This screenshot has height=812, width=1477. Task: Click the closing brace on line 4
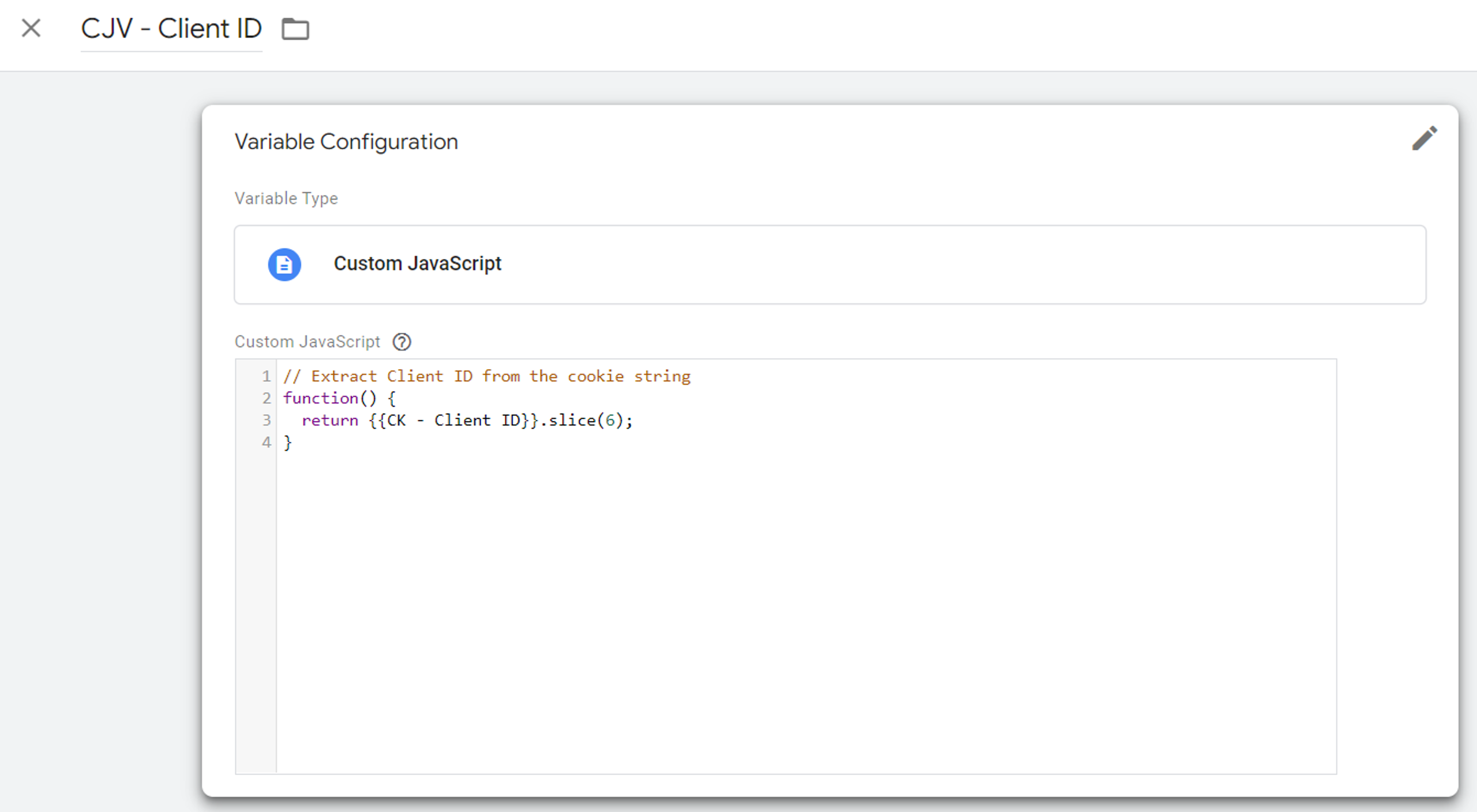288,442
